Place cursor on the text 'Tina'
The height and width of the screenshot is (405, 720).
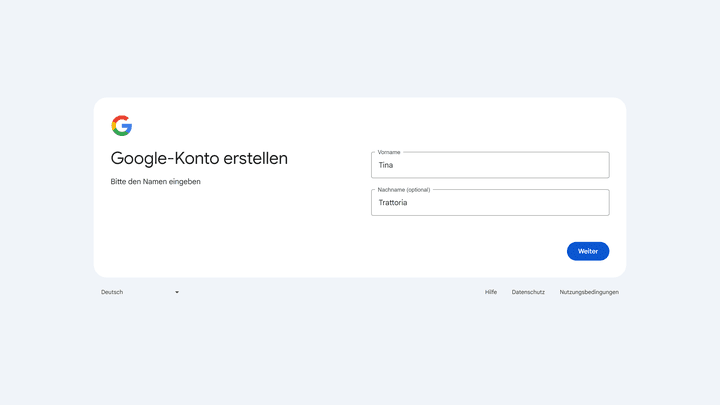[x=386, y=166]
